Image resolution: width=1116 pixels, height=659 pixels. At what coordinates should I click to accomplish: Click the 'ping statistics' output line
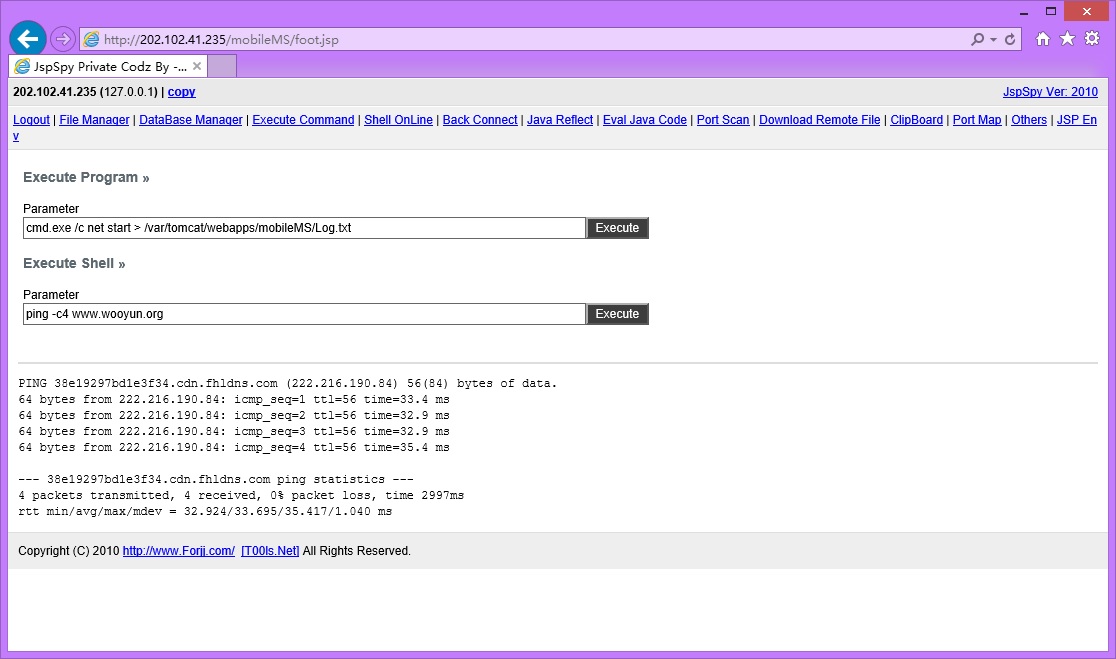coord(216,480)
